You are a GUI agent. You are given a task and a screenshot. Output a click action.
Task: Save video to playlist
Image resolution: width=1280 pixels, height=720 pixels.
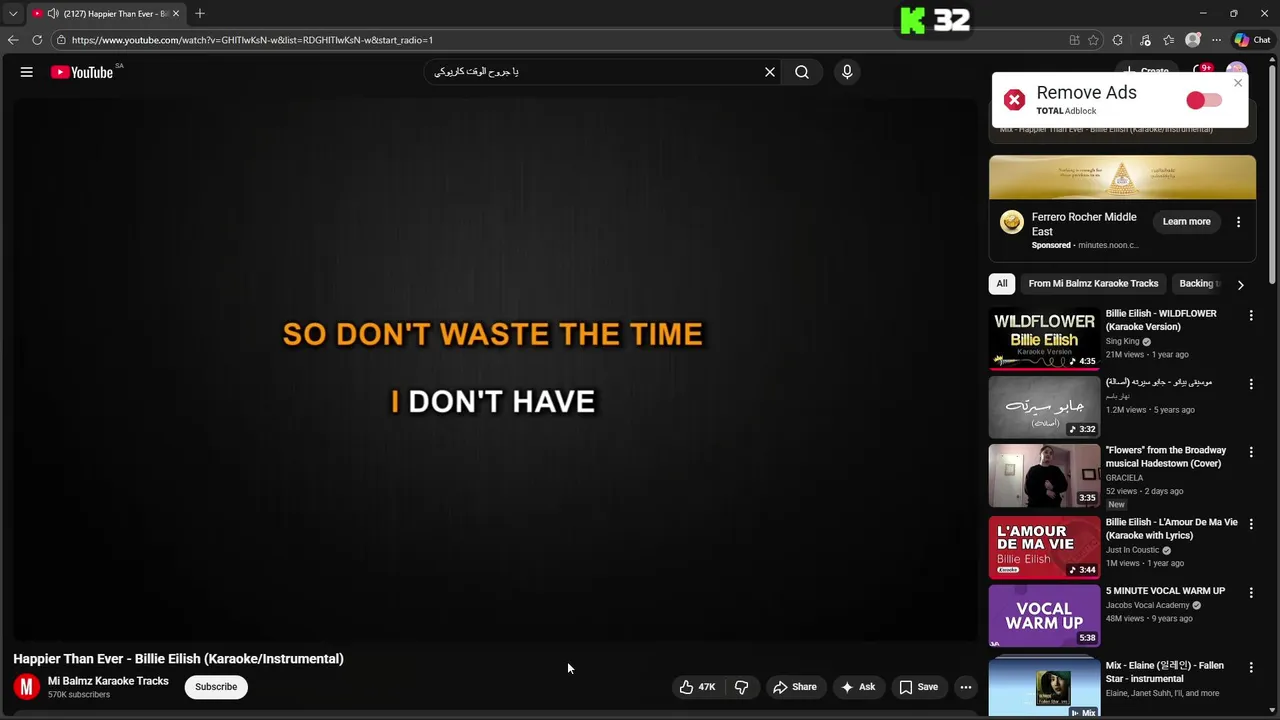(x=918, y=687)
